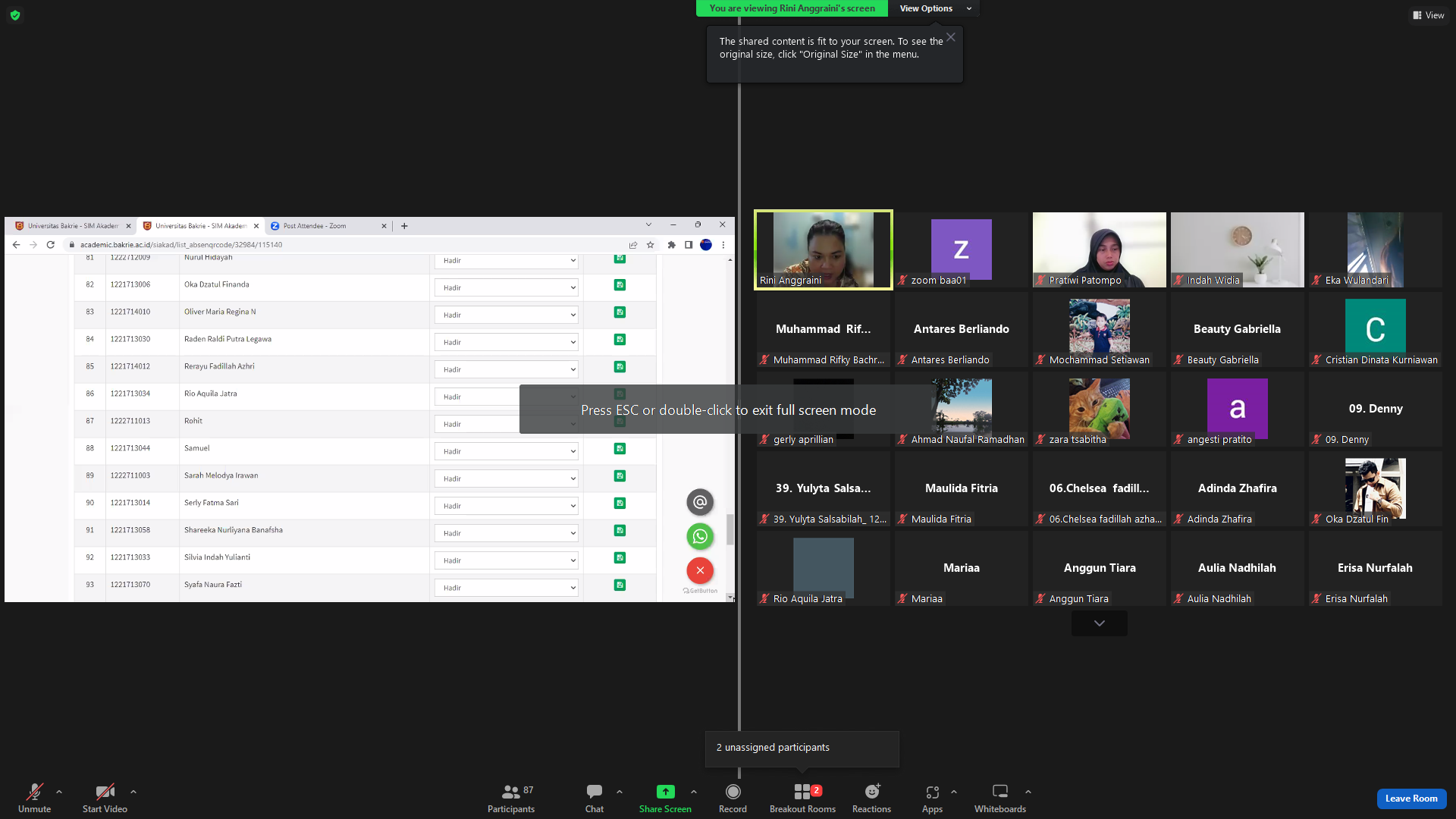This screenshot has height=819, width=1456.
Task: Show more participants with the down chevron
Action: point(1100,623)
